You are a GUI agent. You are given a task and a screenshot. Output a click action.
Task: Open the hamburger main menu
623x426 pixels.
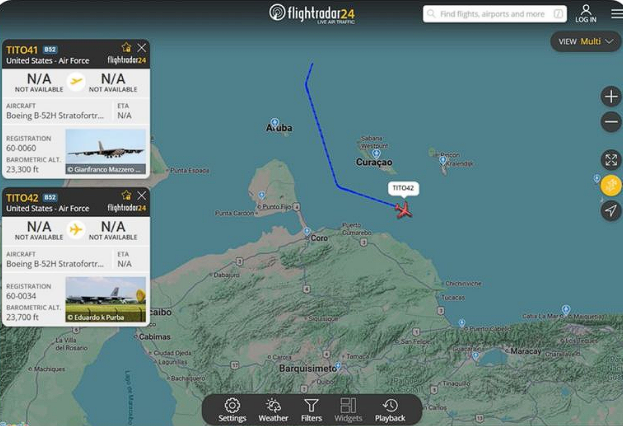point(617,14)
